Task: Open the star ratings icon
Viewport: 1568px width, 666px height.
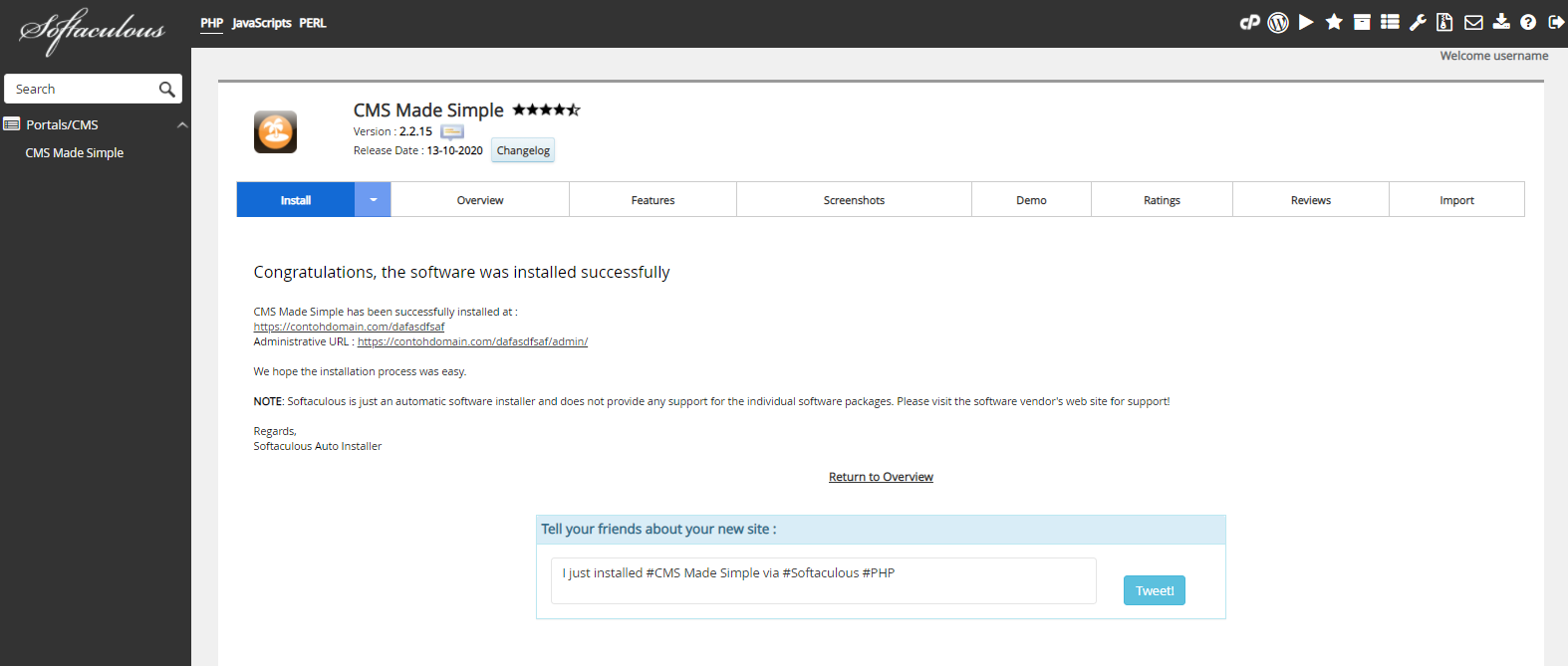Action: point(1334,22)
